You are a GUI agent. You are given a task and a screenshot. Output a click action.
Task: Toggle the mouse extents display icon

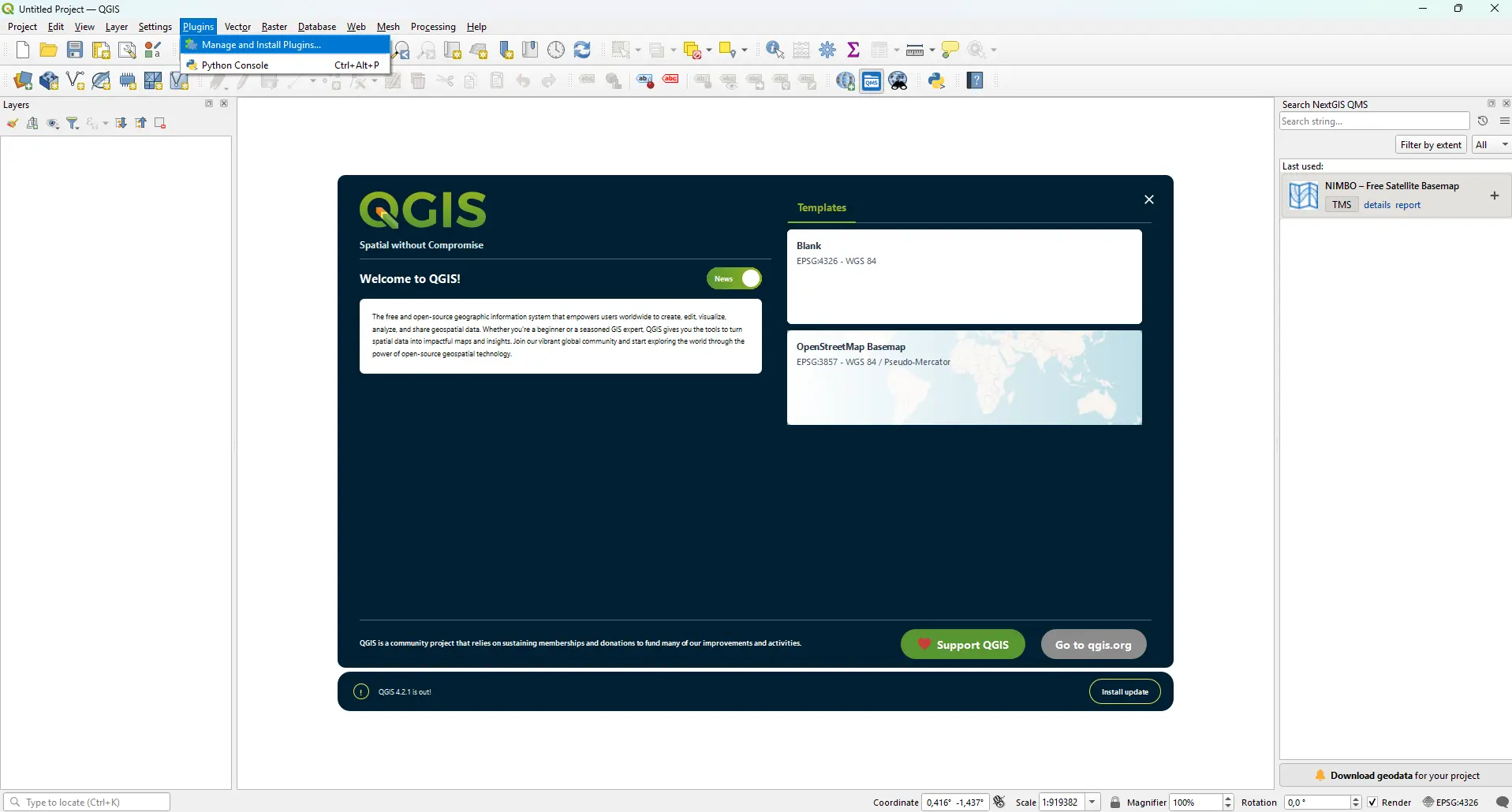pos(999,802)
